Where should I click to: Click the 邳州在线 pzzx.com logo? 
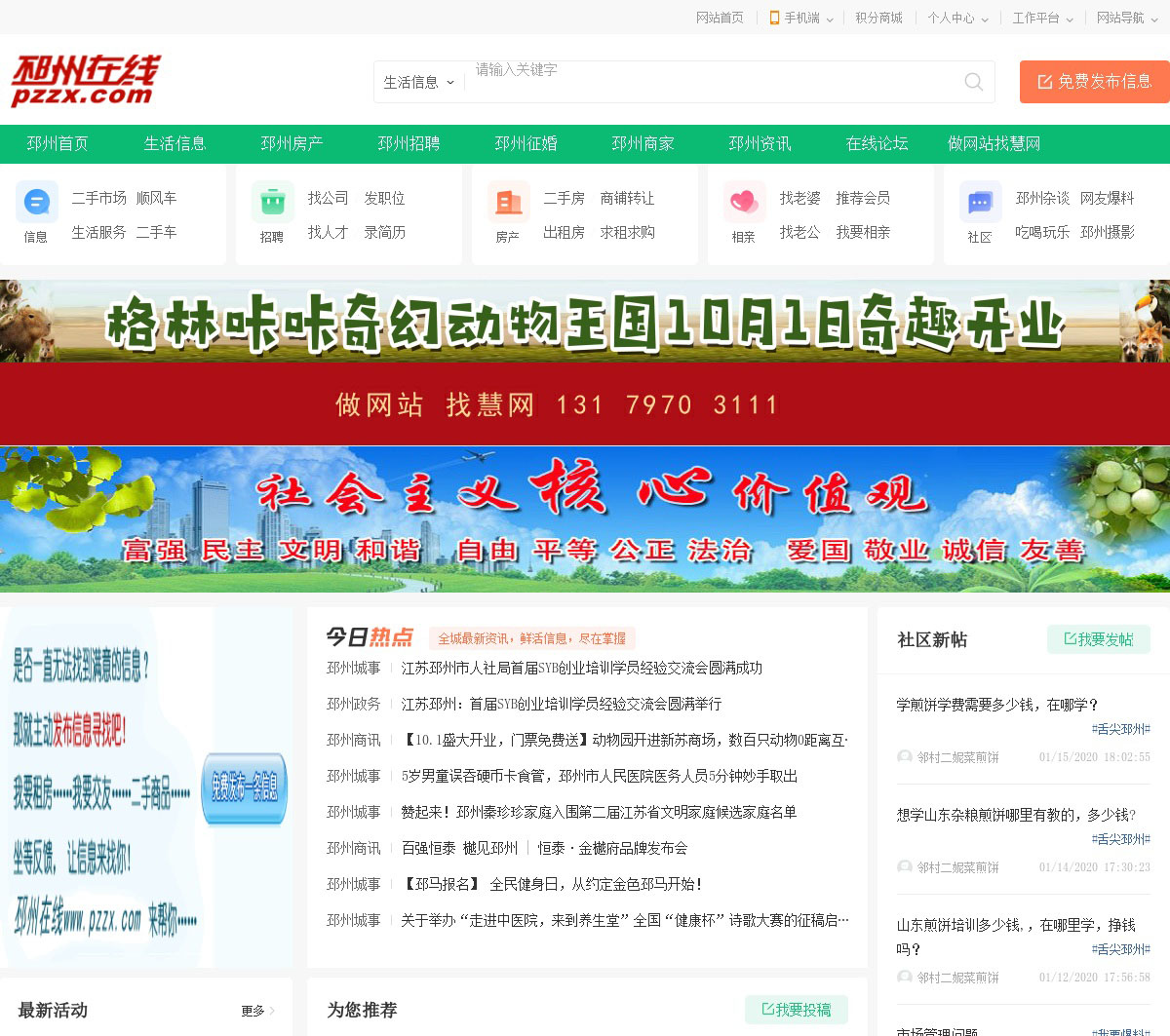pos(85,81)
